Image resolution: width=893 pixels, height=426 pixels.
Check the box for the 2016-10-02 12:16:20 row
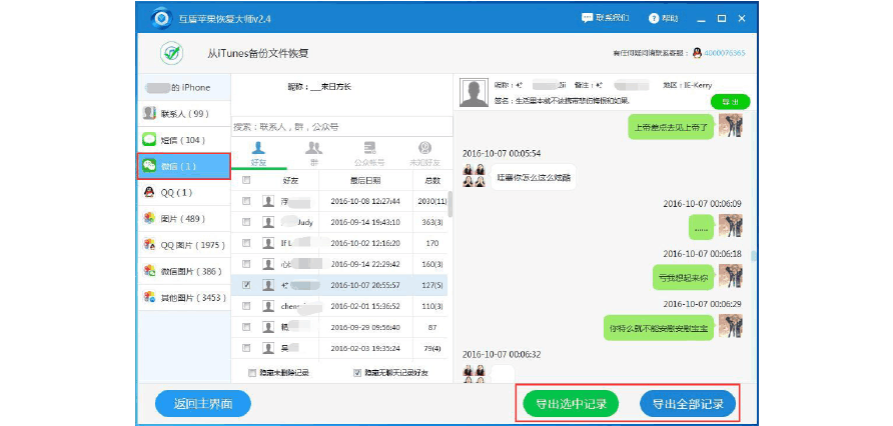(x=246, y=243)
